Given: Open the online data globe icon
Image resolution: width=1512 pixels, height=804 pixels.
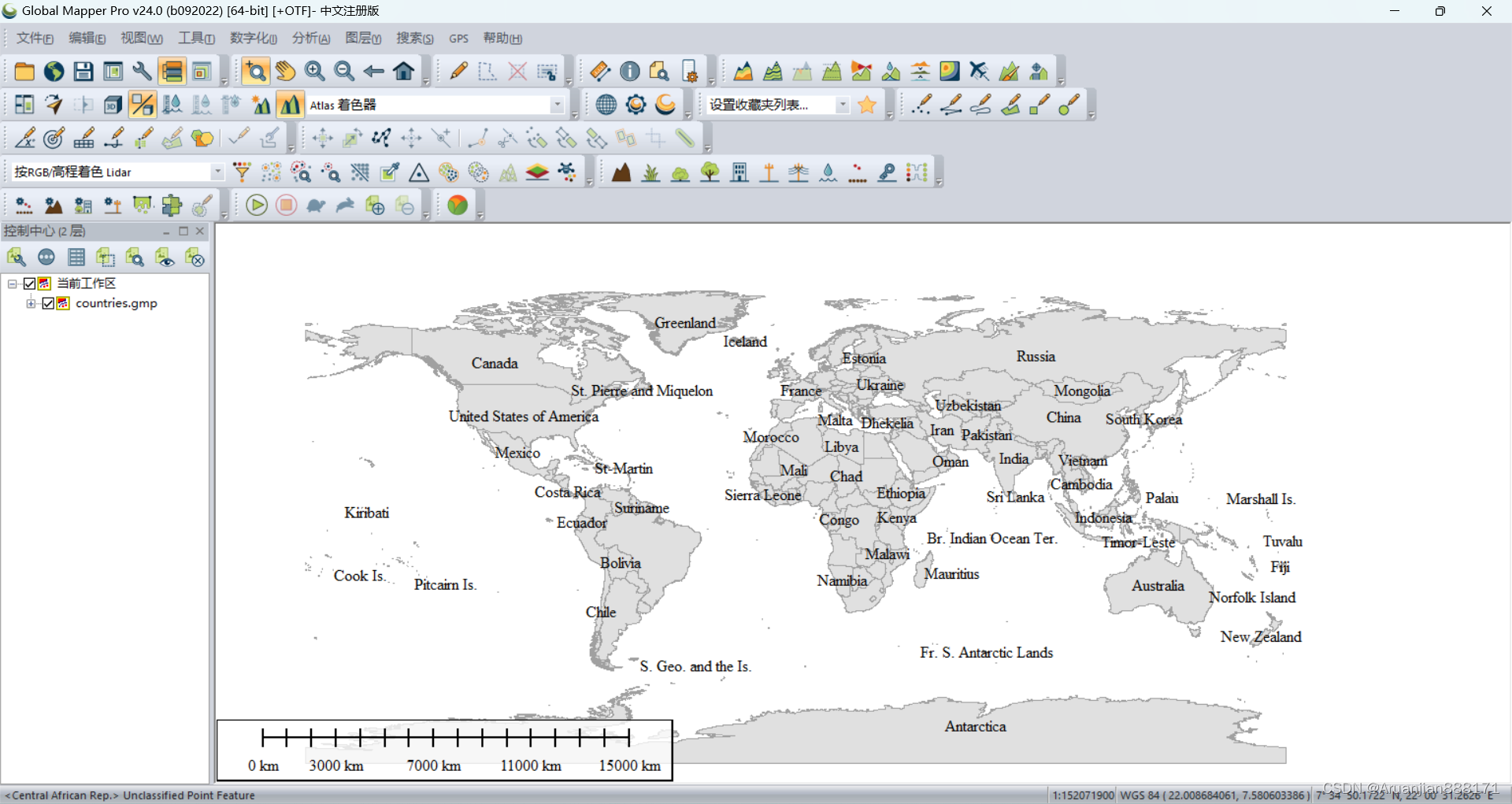Looking at the screenshot, I should (x=54, y=72).
